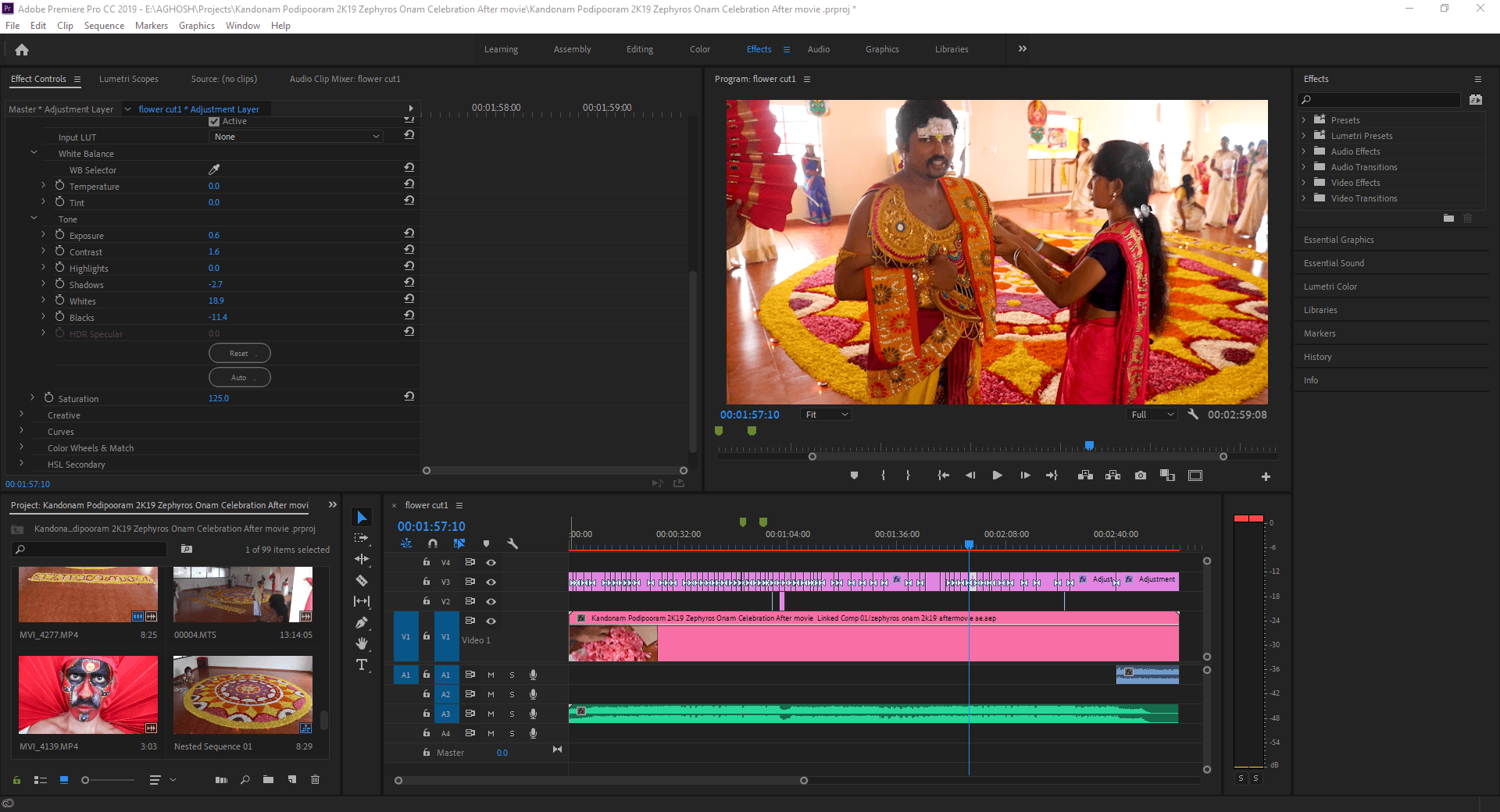Enable Snap in the timeline

[432, 543]
